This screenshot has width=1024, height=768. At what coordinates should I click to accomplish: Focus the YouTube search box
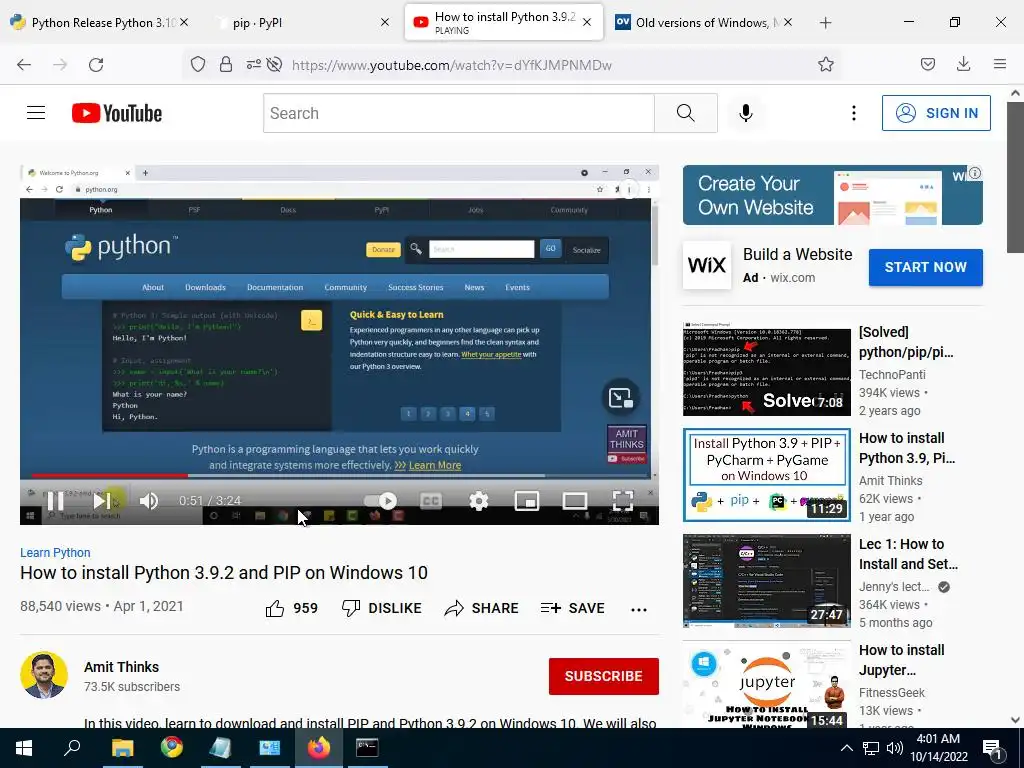458,113
